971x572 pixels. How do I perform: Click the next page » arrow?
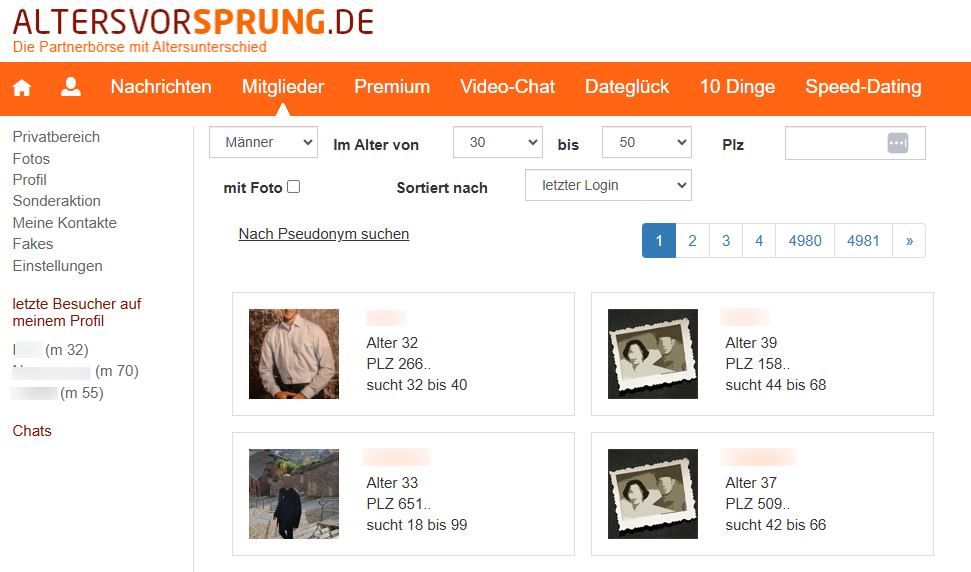click(909, 241)
